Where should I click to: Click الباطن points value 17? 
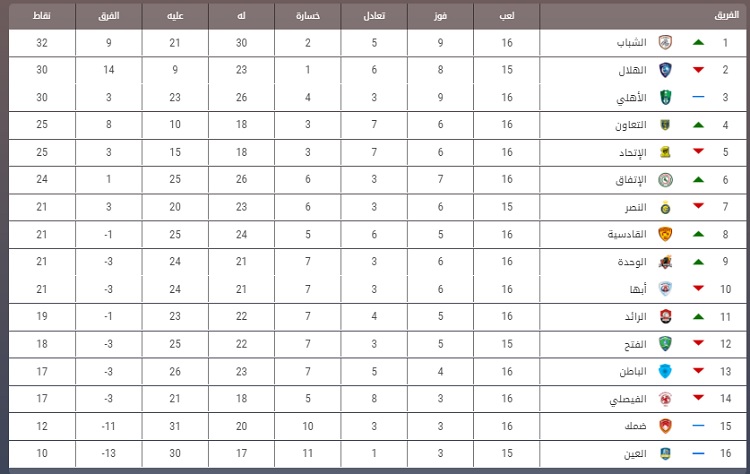tap(42, 371)
